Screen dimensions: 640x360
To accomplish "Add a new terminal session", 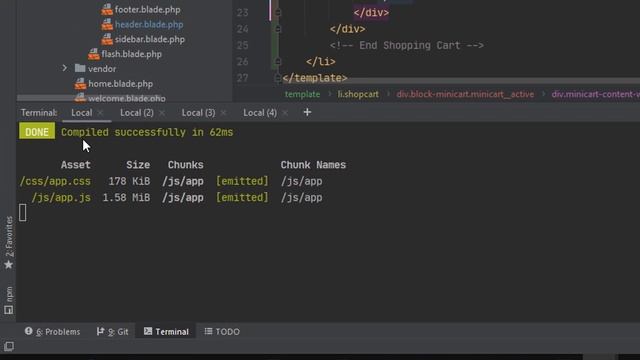I will [x=307, y=112].
